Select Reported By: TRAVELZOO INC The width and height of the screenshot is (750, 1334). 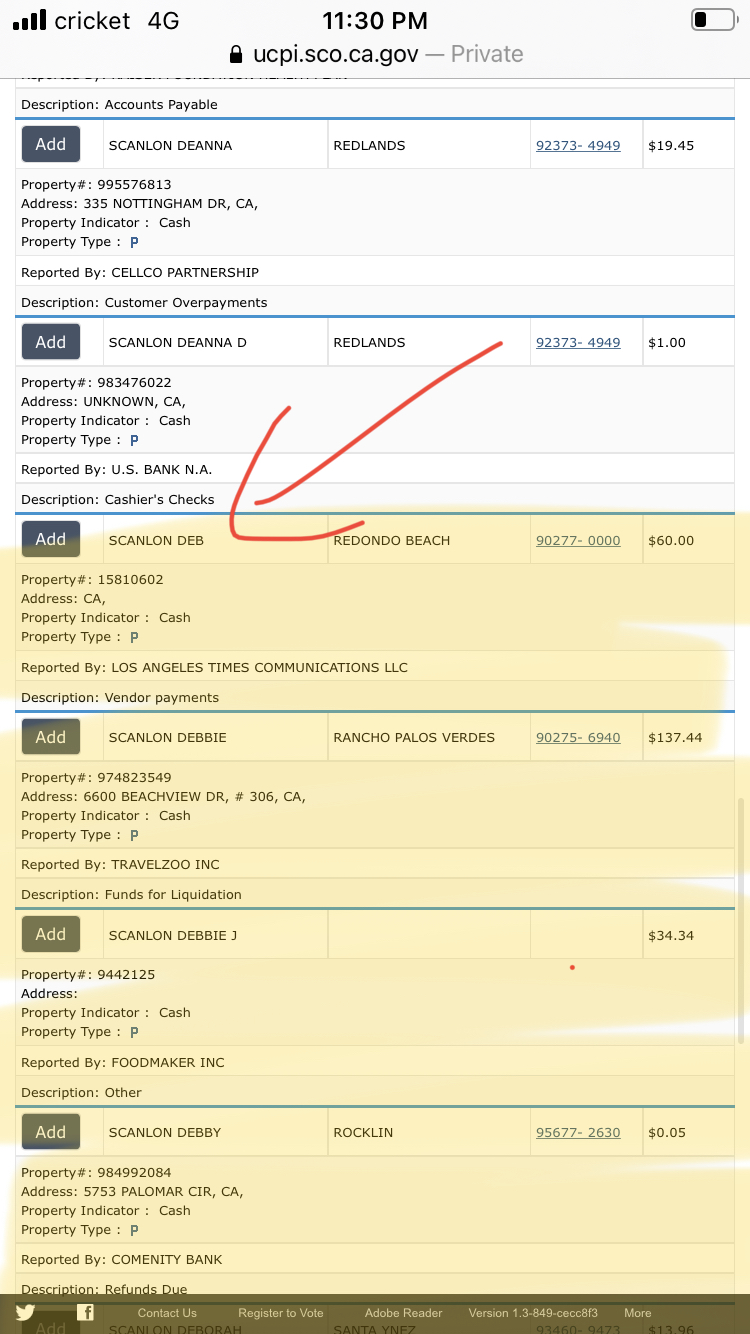pos(120,864)
